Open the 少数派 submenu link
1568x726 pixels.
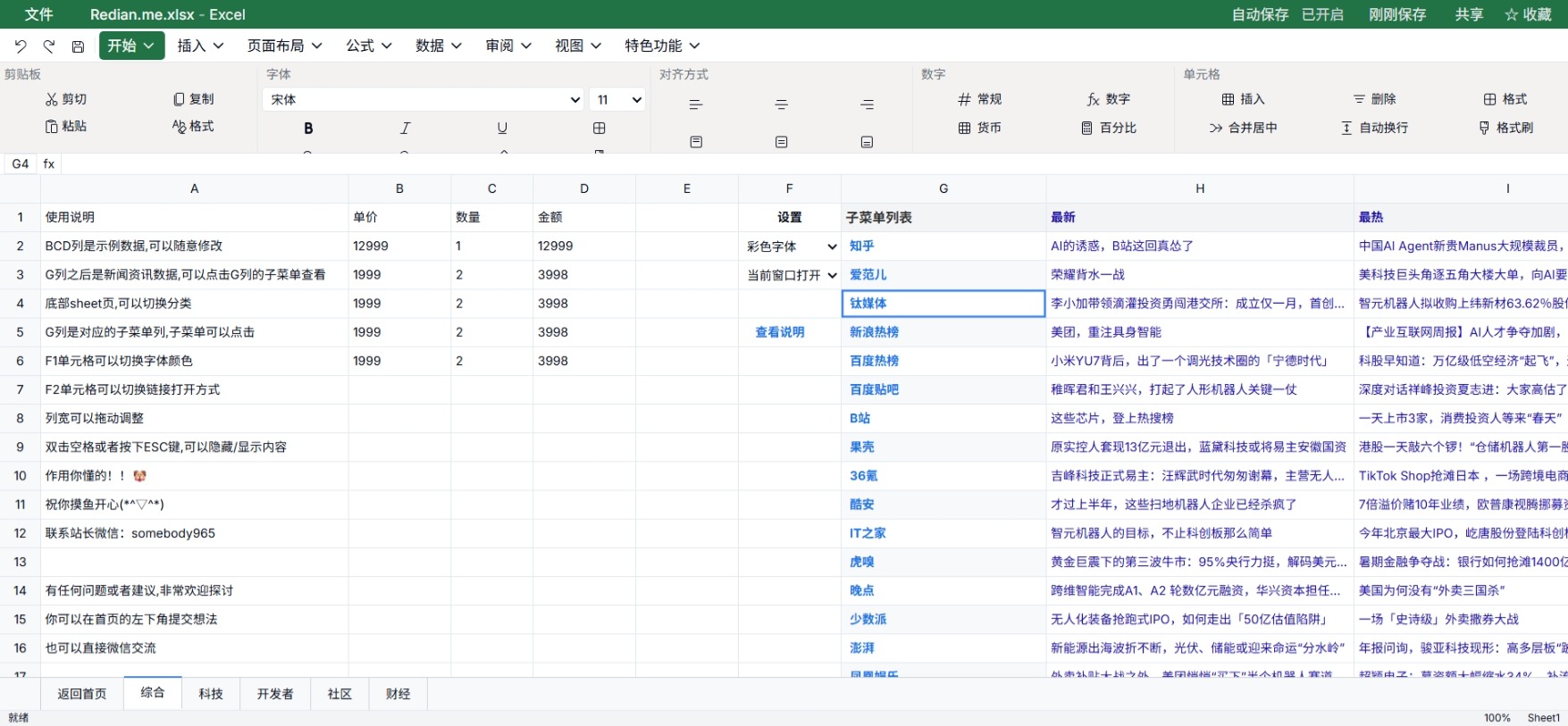pyautogui.click(x=868, y=619)
